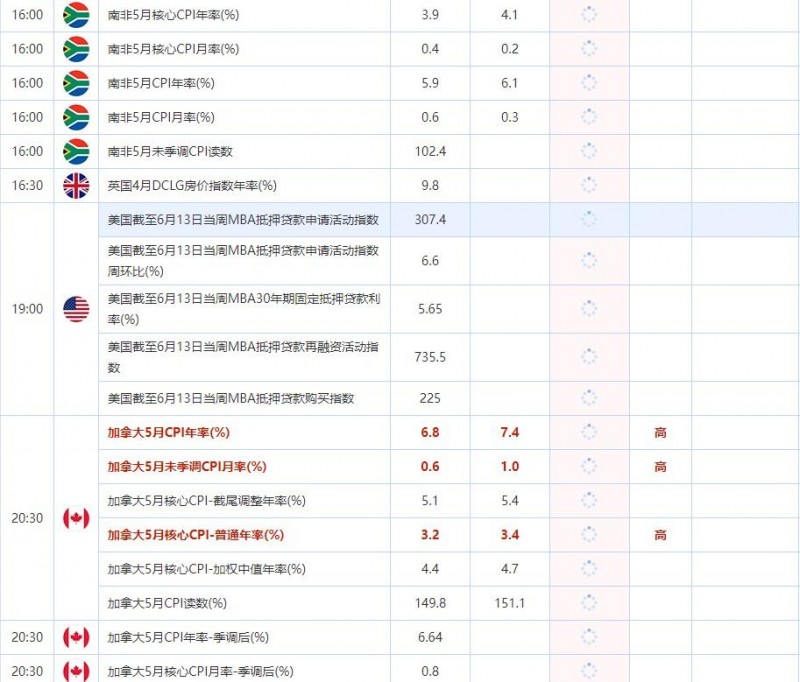The image size is (800, 682).
Task: Click previous value 102.4
Action: click(x=430, y=151)
